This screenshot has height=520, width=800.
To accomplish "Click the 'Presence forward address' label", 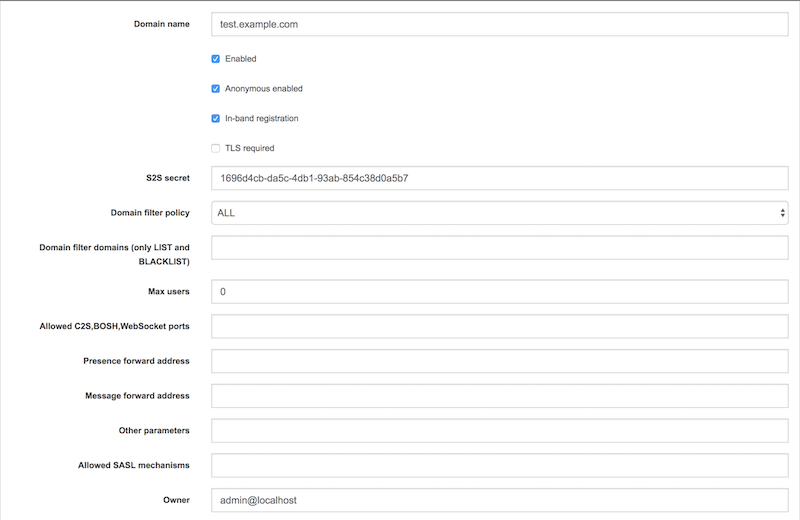I will coord(136,361).
